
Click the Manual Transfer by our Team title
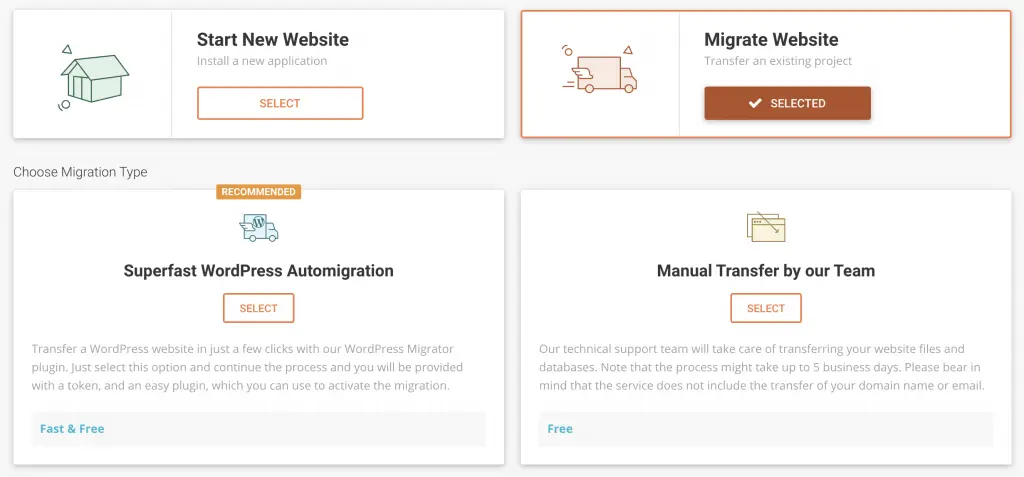(766, 270)
